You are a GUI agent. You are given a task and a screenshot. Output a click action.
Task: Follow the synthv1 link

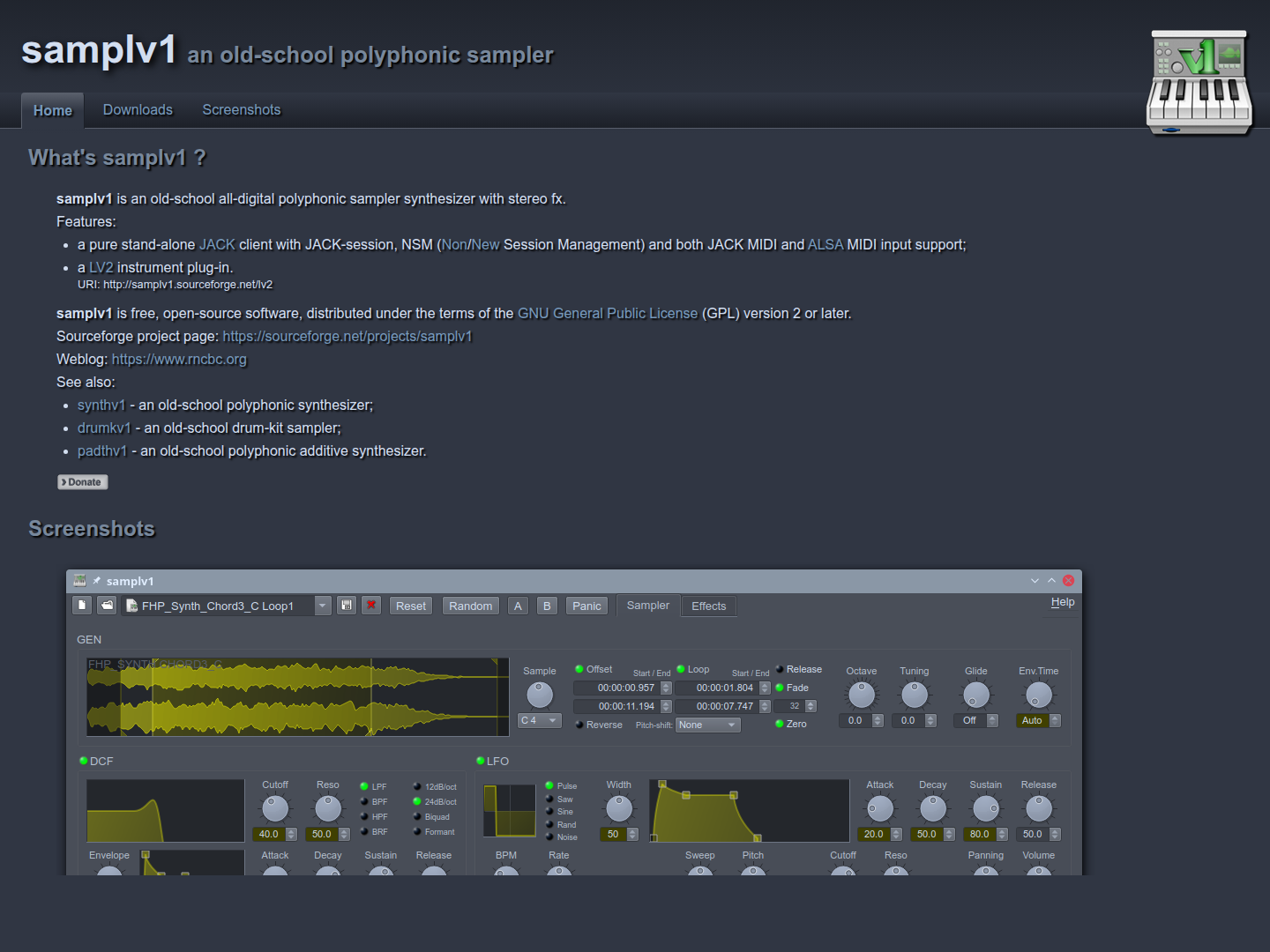(x=101, y=405)
